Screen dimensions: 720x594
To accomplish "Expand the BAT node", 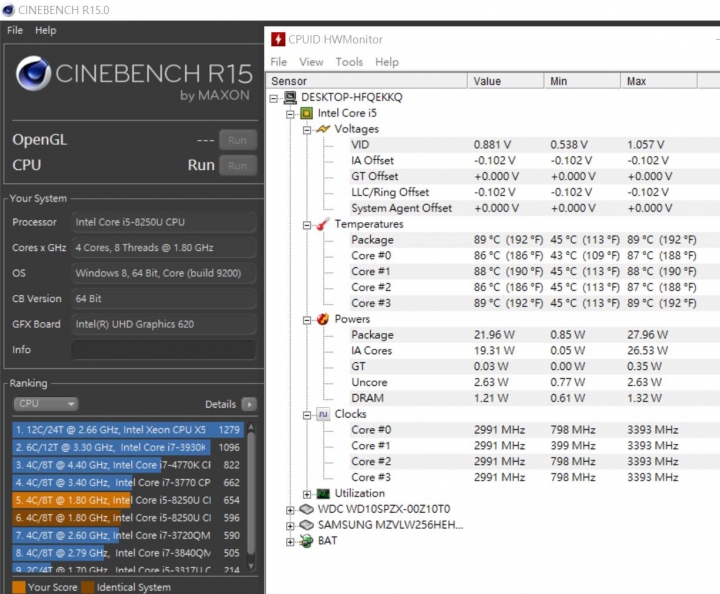I will 290,542.
